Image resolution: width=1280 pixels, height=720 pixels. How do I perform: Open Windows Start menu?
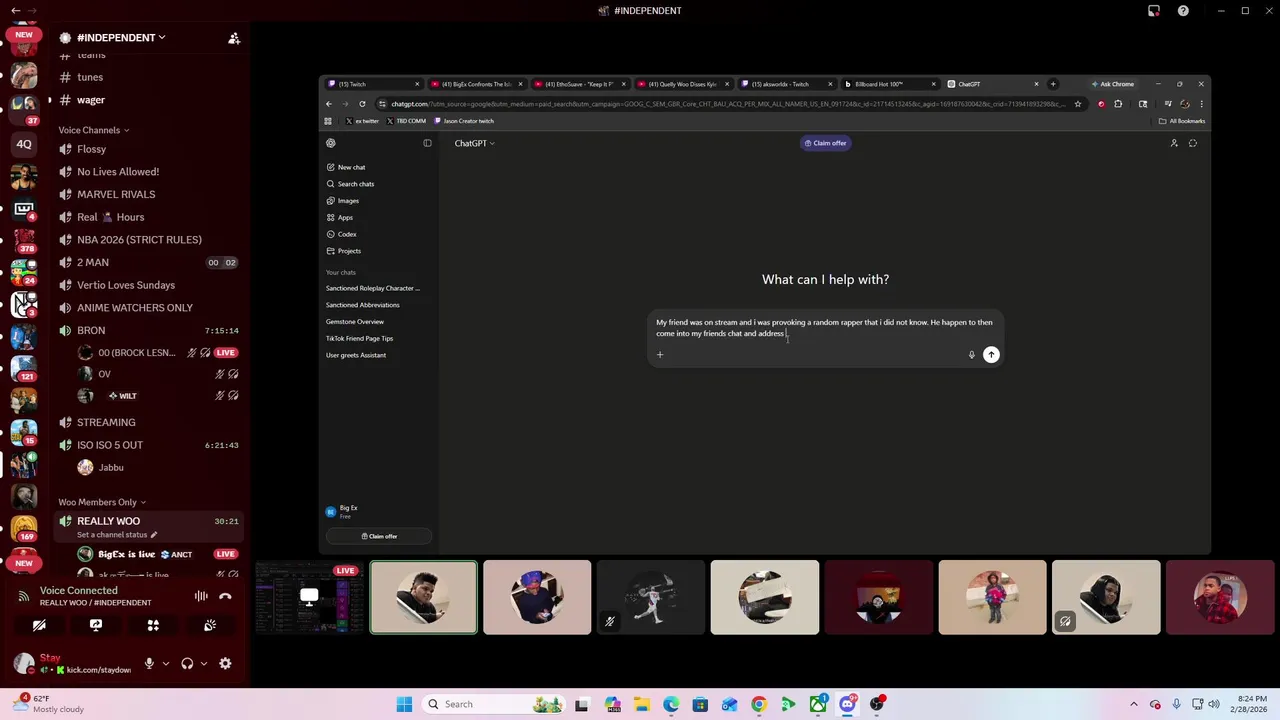404,704
